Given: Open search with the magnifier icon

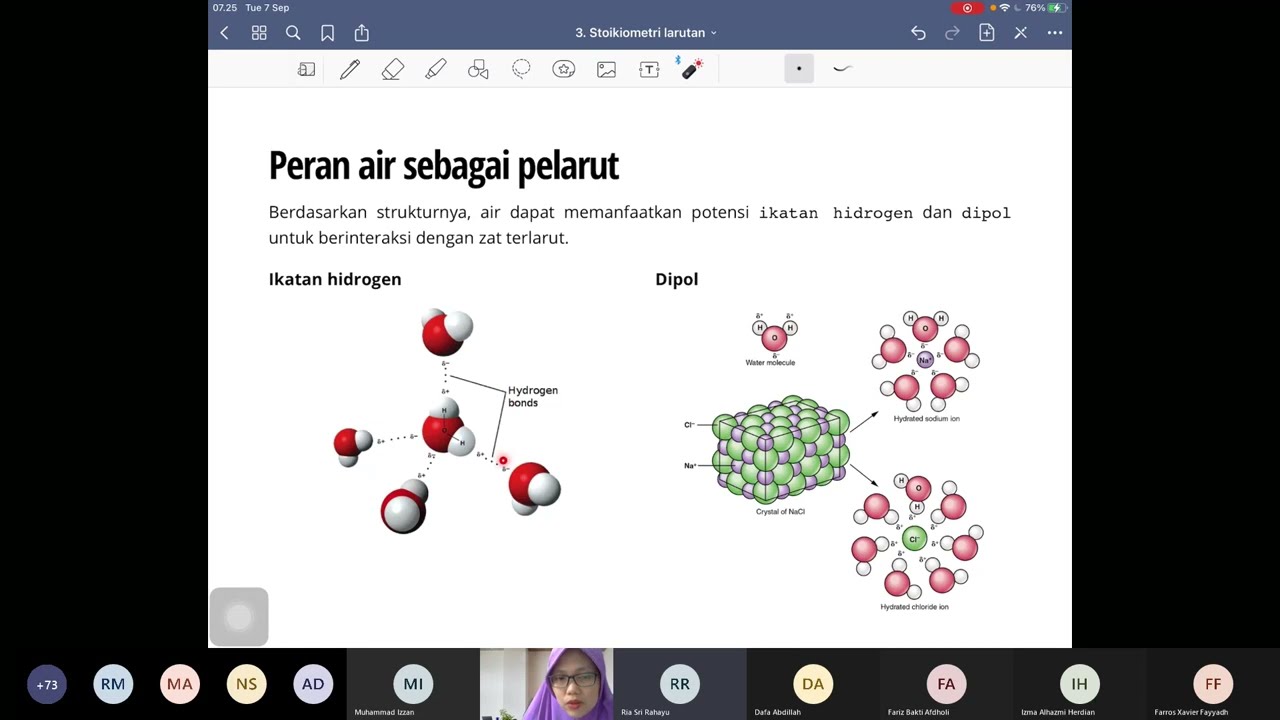Looking at the screenshot, I should pyautogui.click(x=293, y=33).
